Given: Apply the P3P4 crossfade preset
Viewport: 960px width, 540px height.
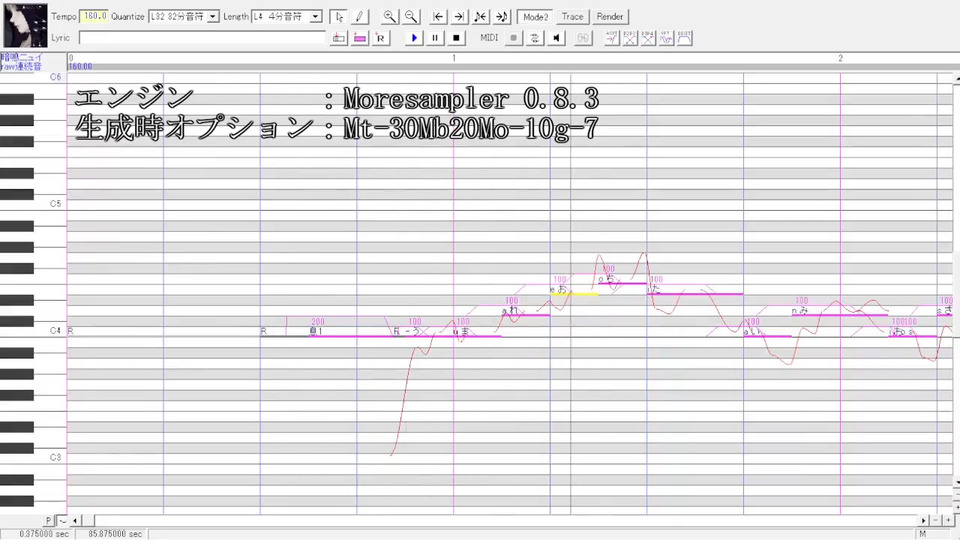Looking at the screenshot, I should [648, 38].
